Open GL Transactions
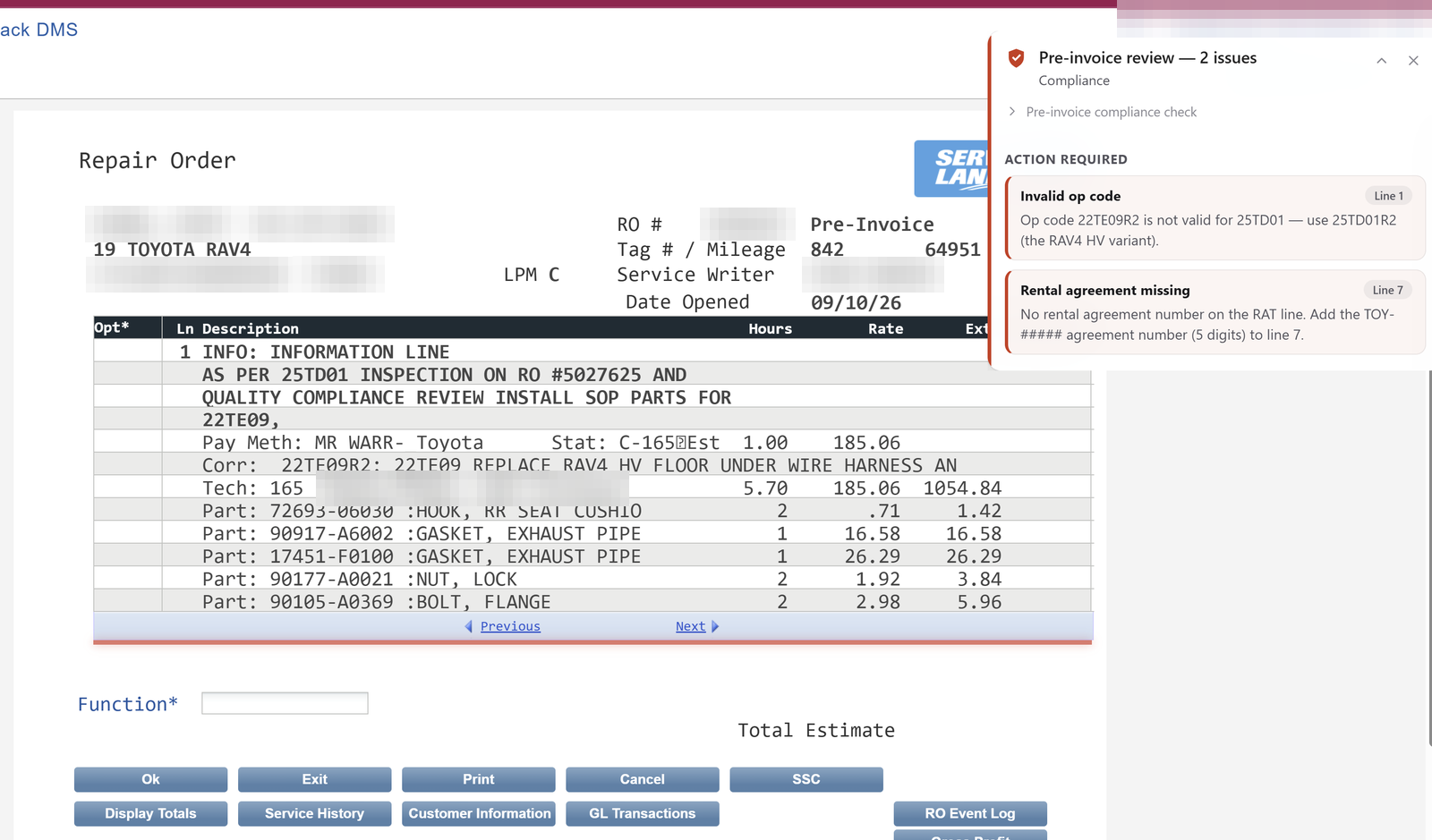Image resolution: width=1432 pixels, height=840 pixels. [x=642, y=813]
